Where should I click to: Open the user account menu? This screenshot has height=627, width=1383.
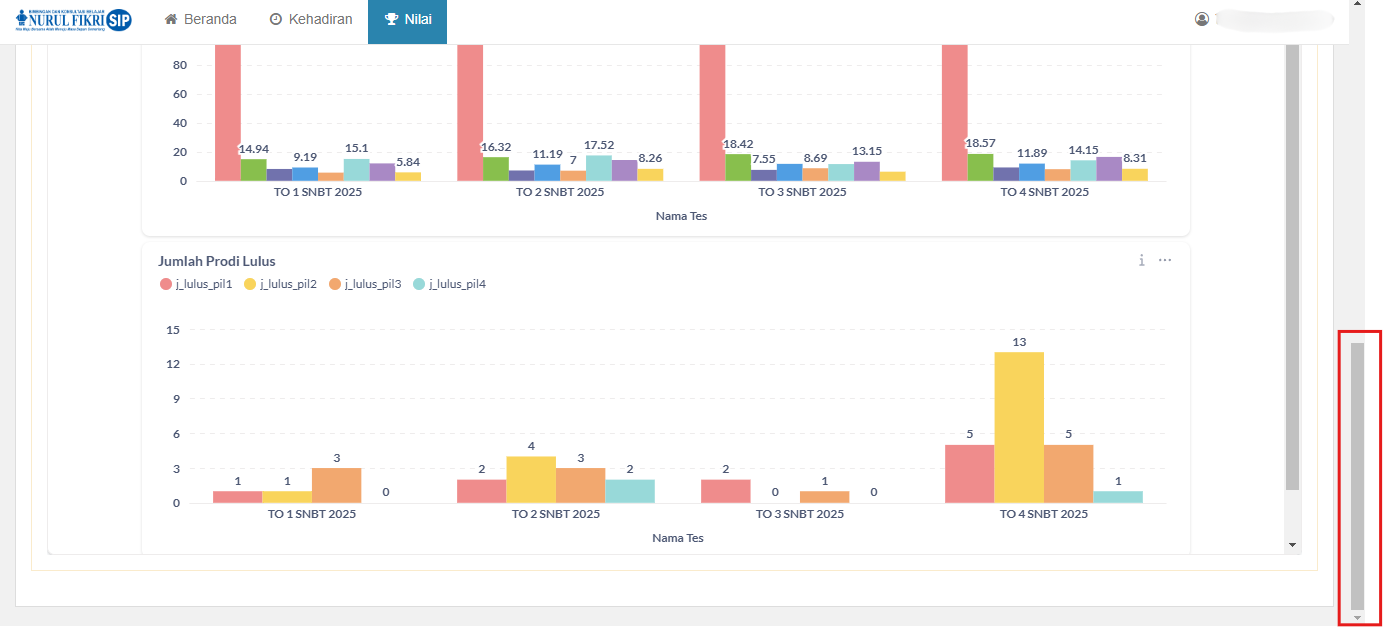click(x=1270, y=19)
